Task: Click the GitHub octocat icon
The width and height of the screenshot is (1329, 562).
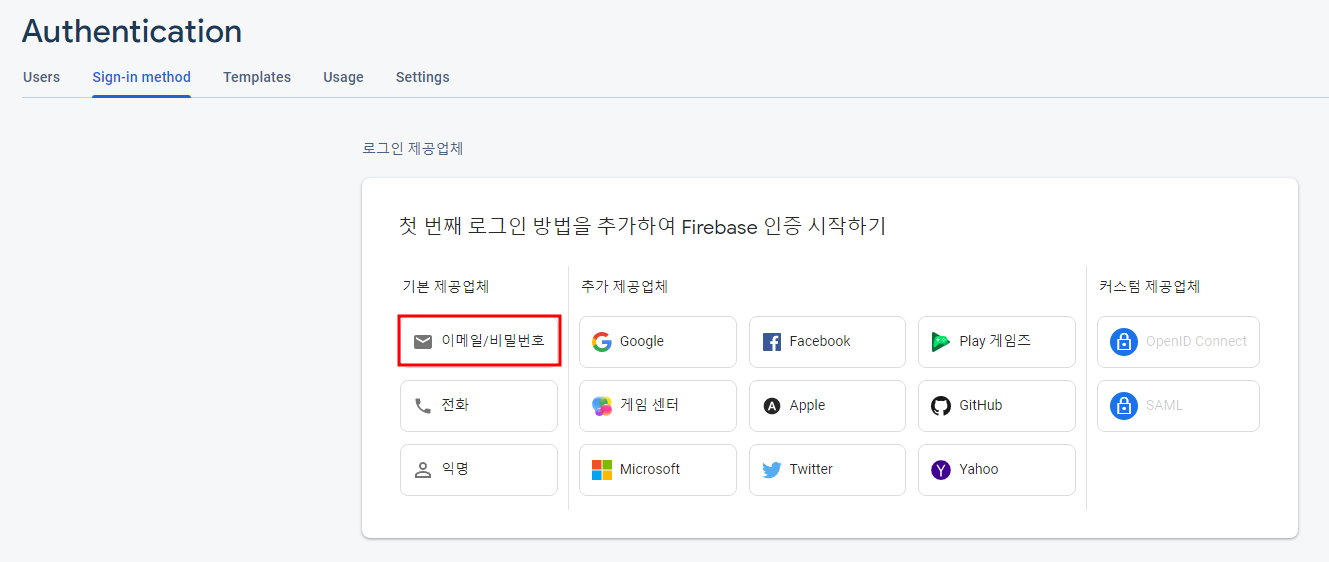Action: 941,406
